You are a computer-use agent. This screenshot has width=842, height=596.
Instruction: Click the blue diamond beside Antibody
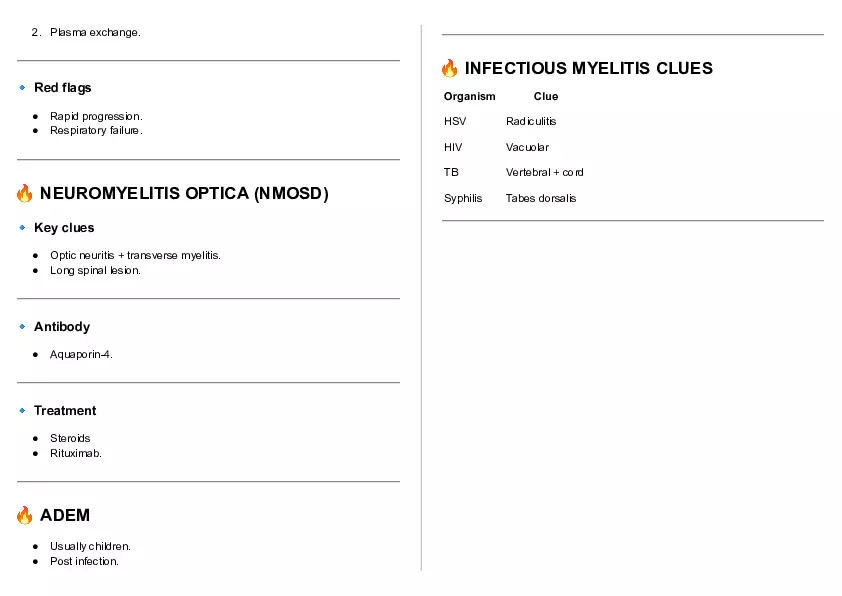coord(22,327)
